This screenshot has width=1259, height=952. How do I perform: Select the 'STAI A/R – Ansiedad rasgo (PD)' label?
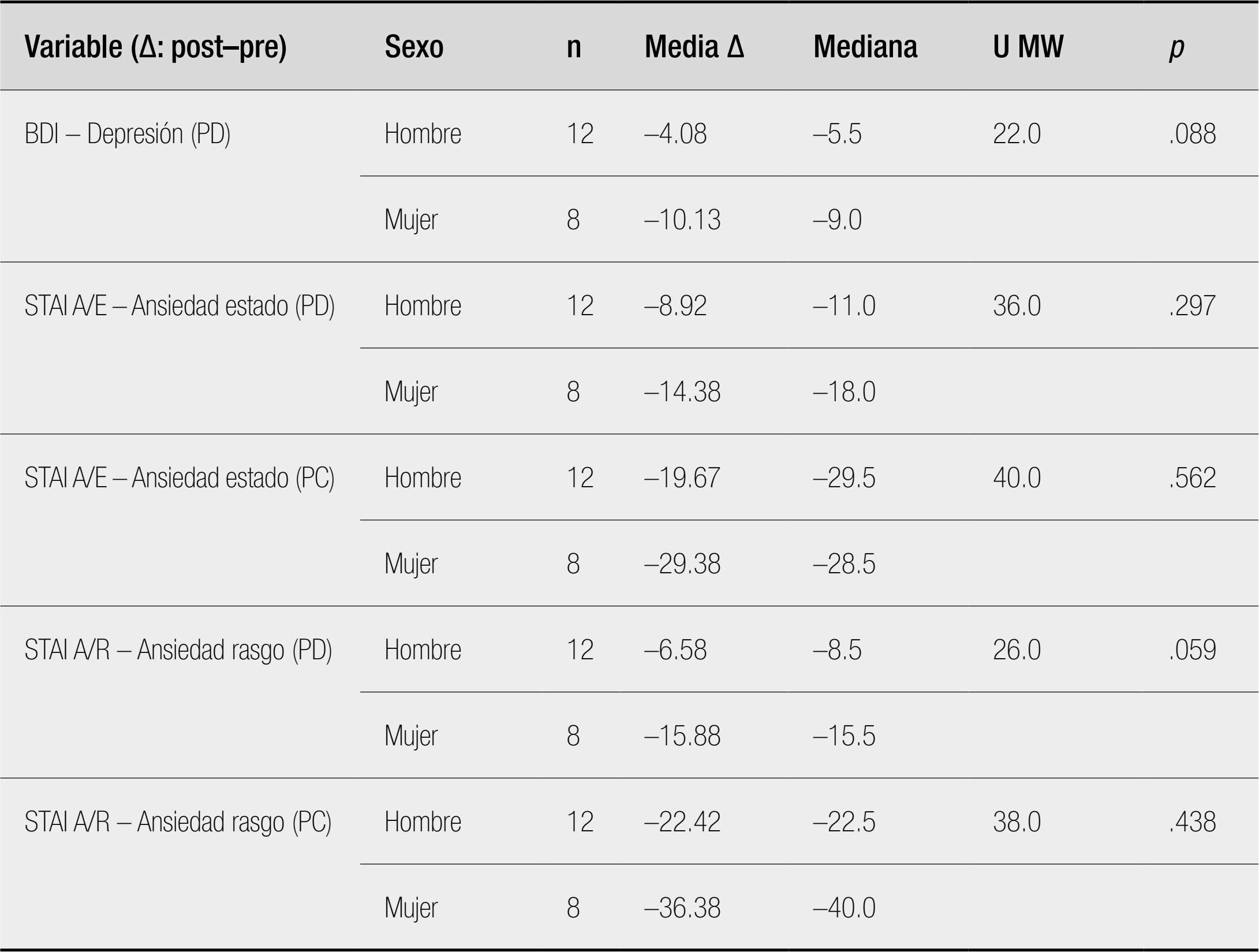click(178, 650)
